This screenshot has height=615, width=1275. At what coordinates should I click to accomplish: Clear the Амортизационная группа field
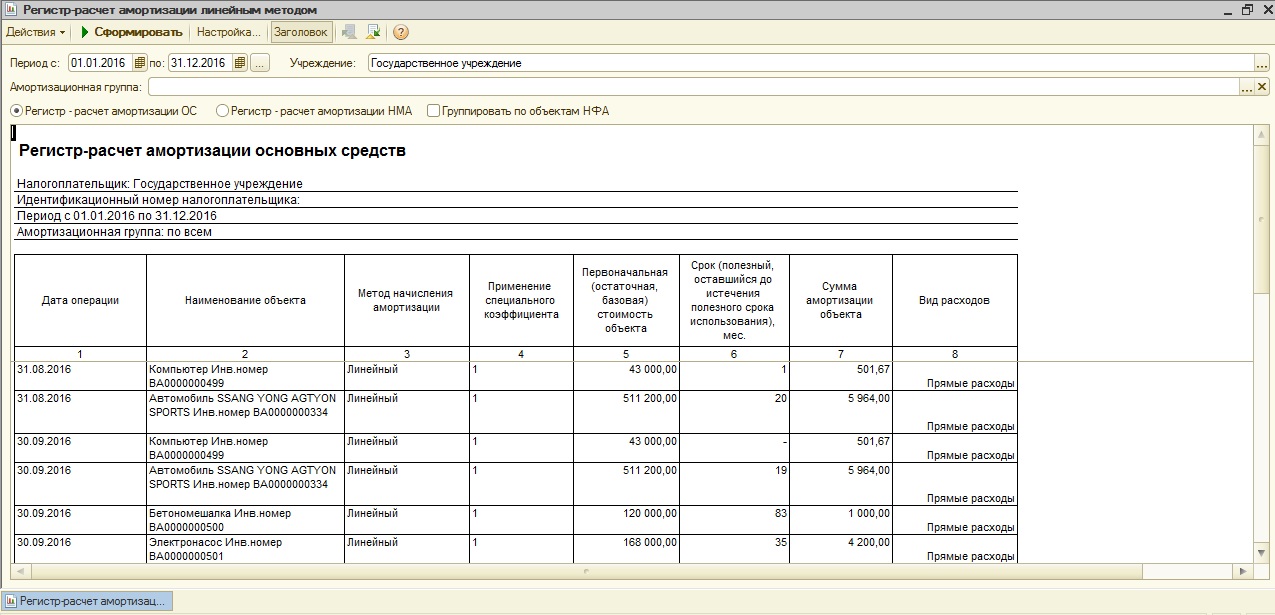tap(1262, 88)
